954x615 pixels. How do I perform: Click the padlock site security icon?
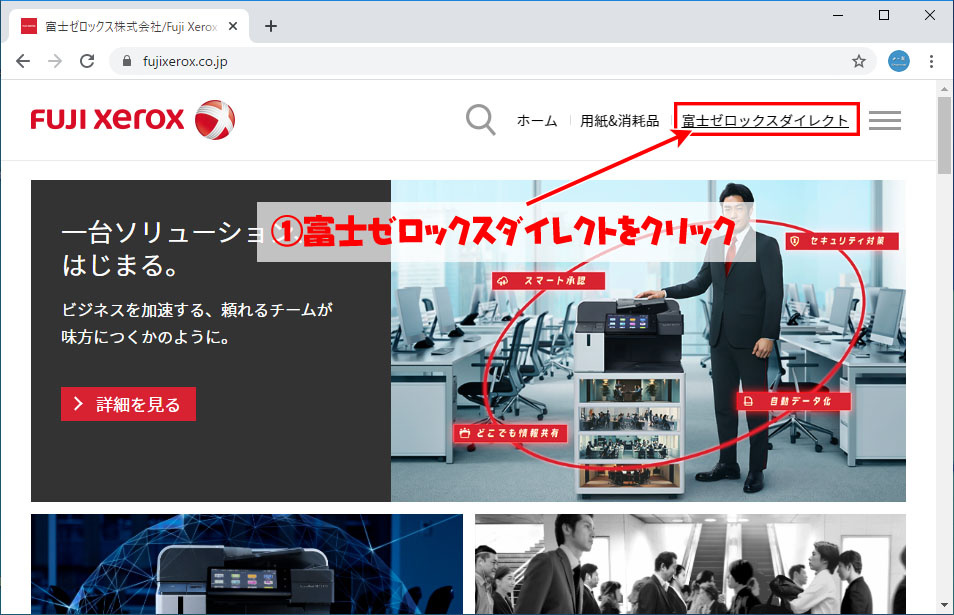127,61
